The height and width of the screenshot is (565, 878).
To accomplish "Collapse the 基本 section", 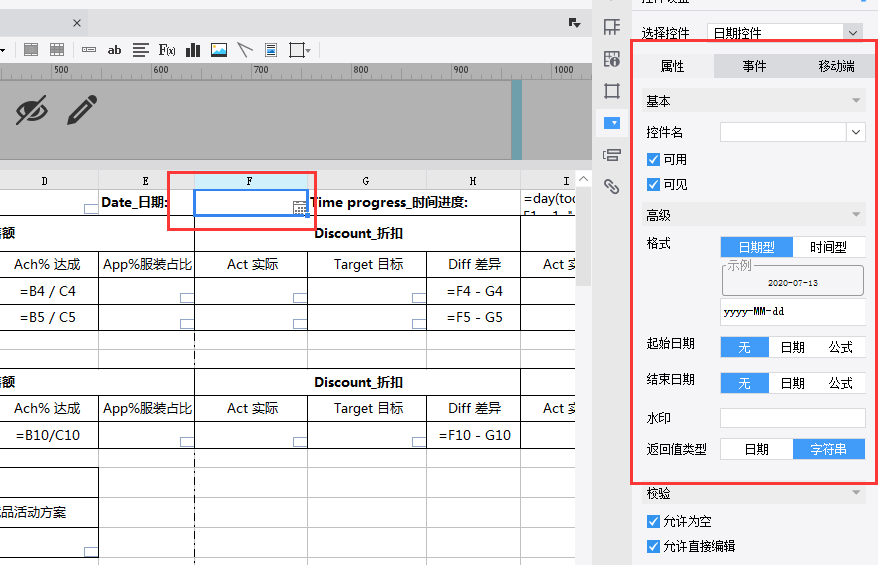I will tap(856, 101).
